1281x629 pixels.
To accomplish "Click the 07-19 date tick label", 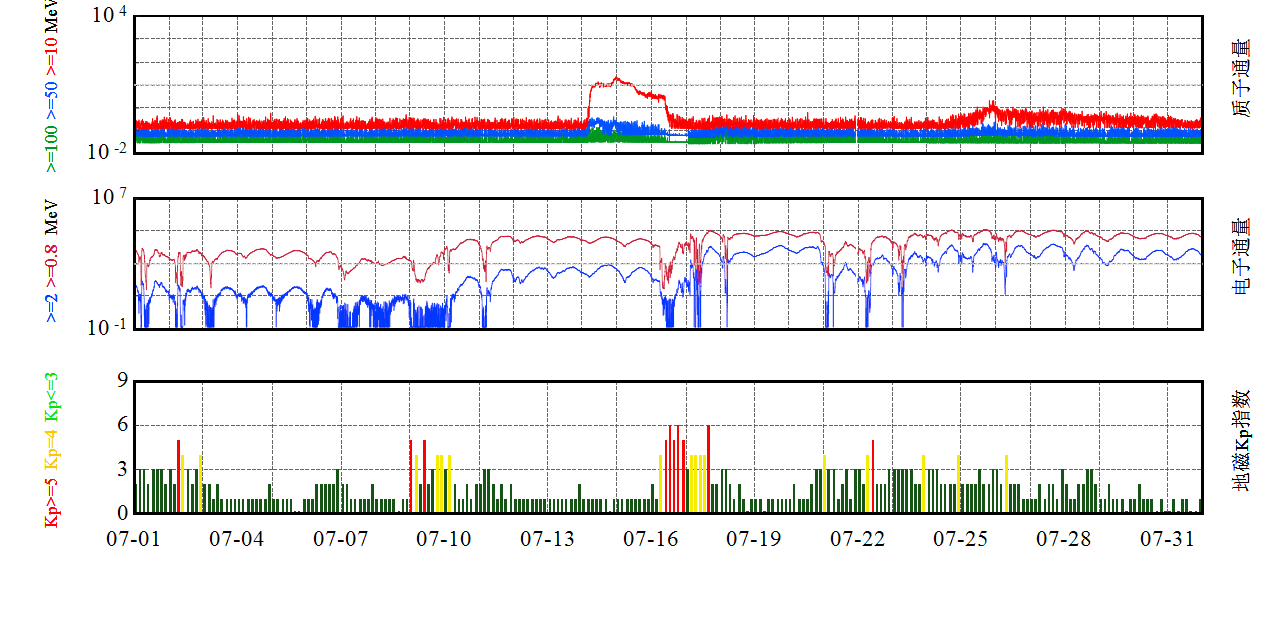I will click(x=754, y=539).
